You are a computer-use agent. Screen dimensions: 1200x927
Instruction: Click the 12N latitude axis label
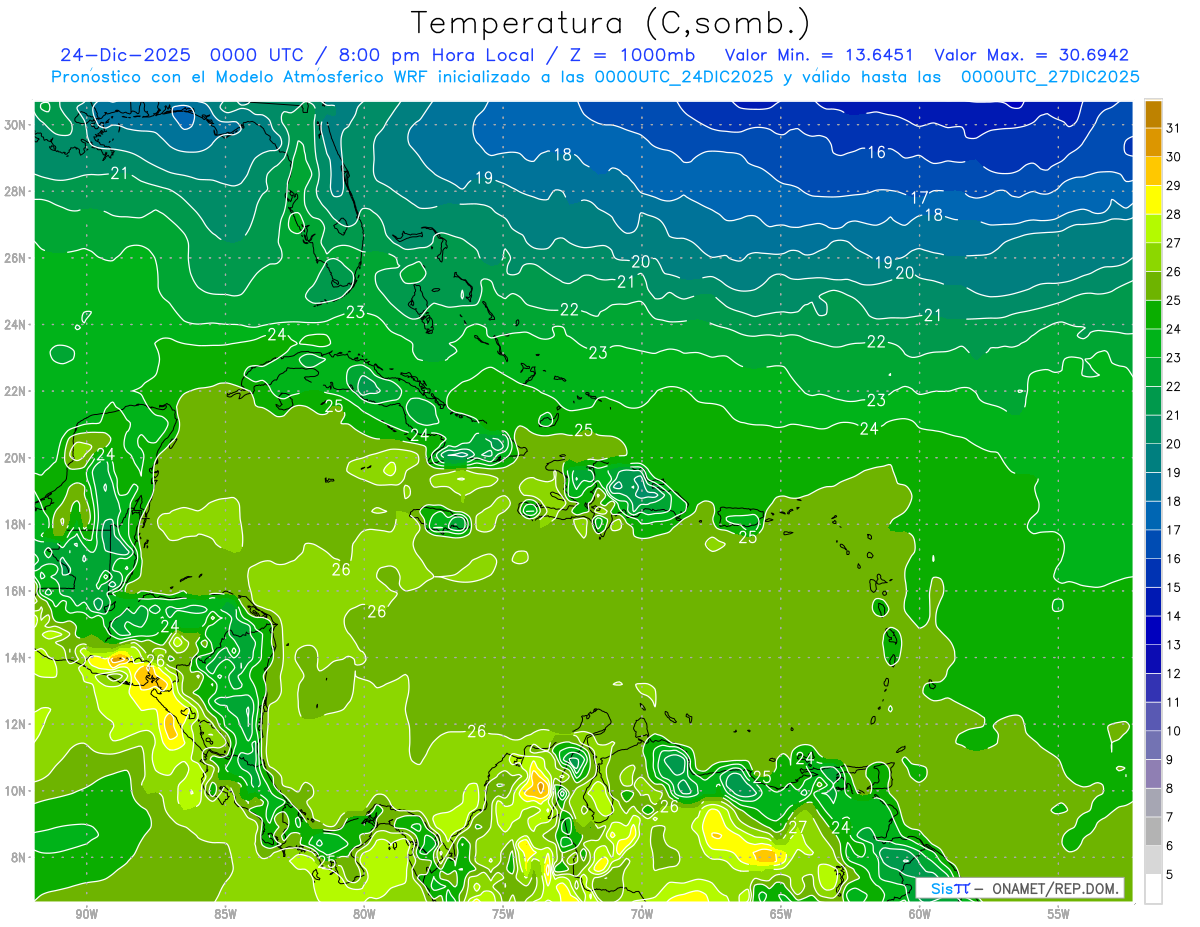(17, 724)
